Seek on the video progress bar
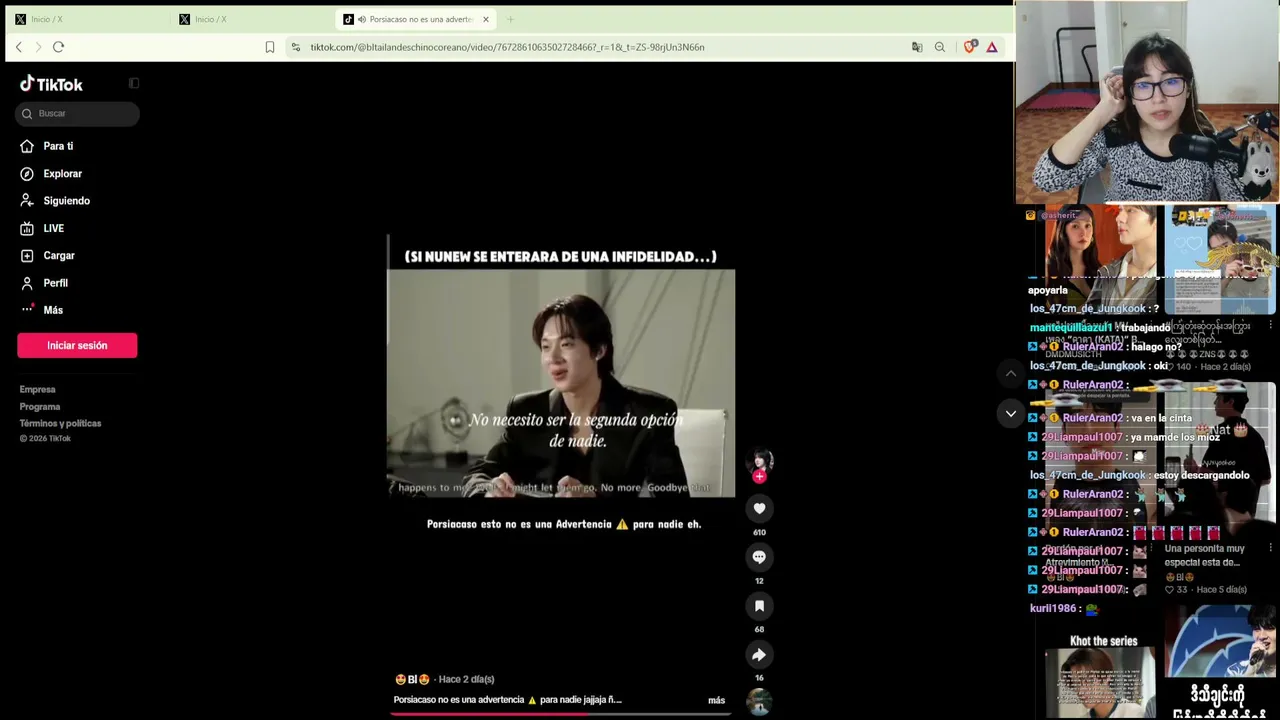This screenshot has width=1280, height=720. click(561, 713)
